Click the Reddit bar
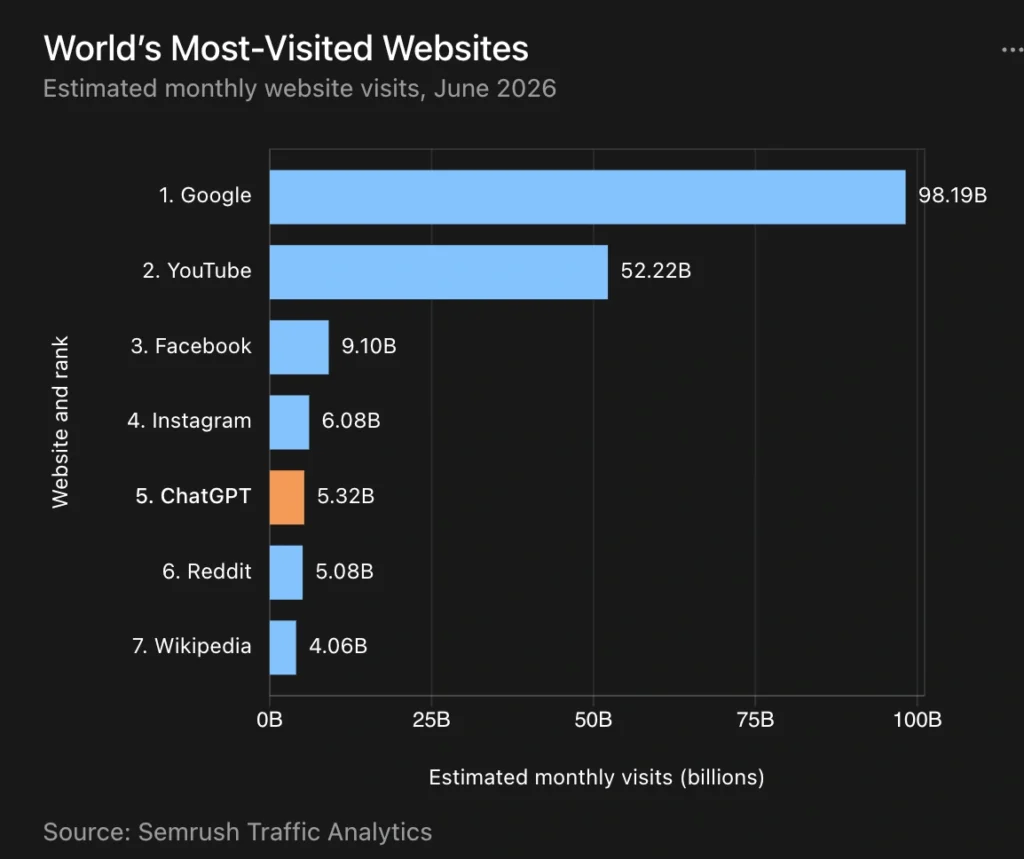Image resolution: width=1024 pixels, height=859 pixels. tap(286, 572)
